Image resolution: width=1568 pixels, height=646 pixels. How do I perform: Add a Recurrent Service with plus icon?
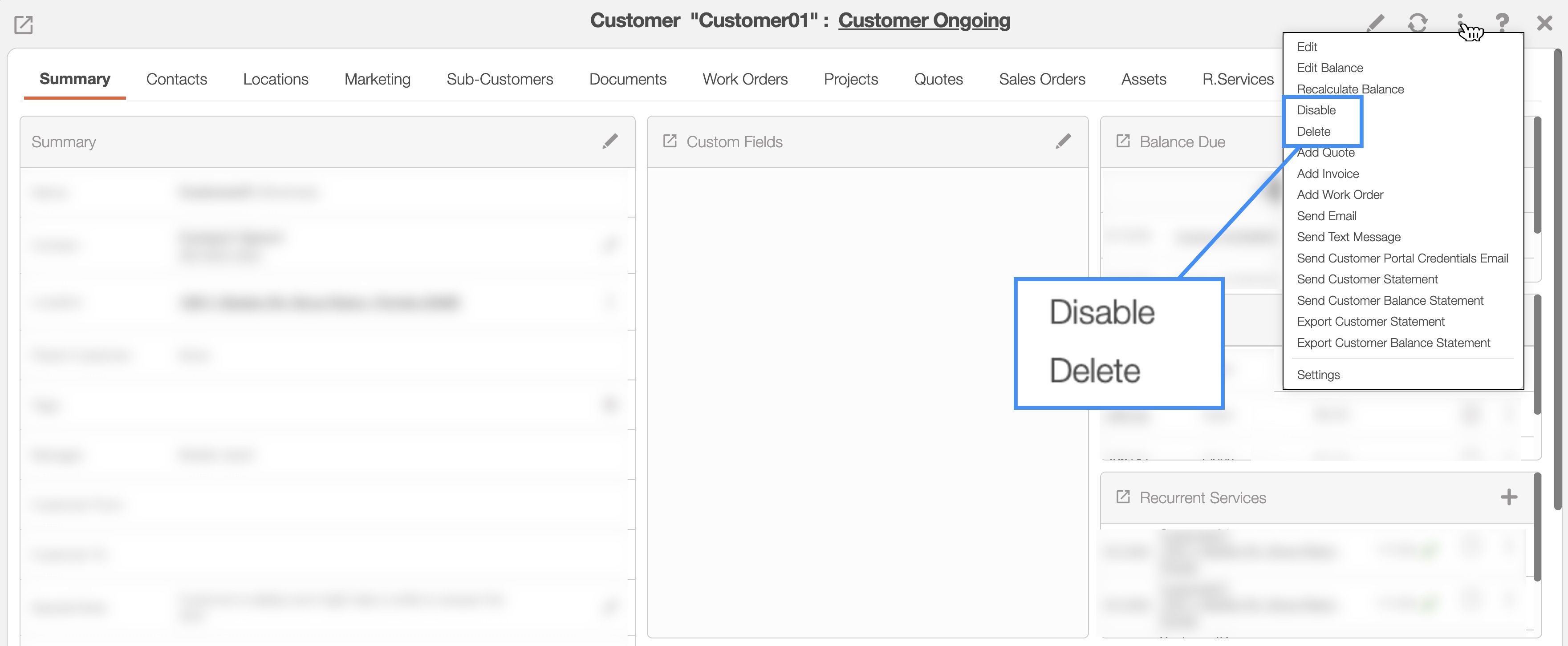(x=1508, y=497)
